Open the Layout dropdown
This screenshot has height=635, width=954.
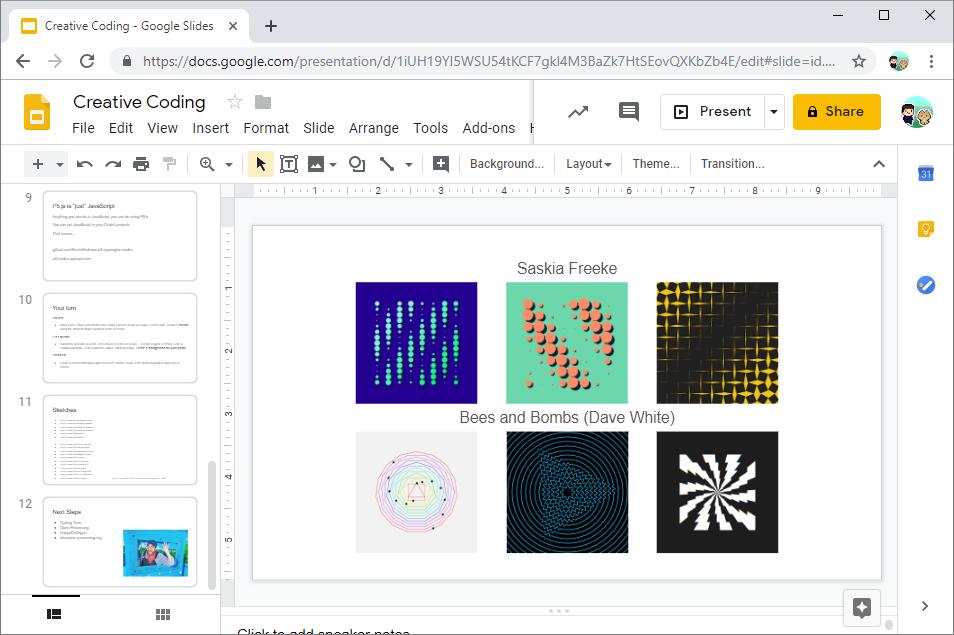point(588,164)
